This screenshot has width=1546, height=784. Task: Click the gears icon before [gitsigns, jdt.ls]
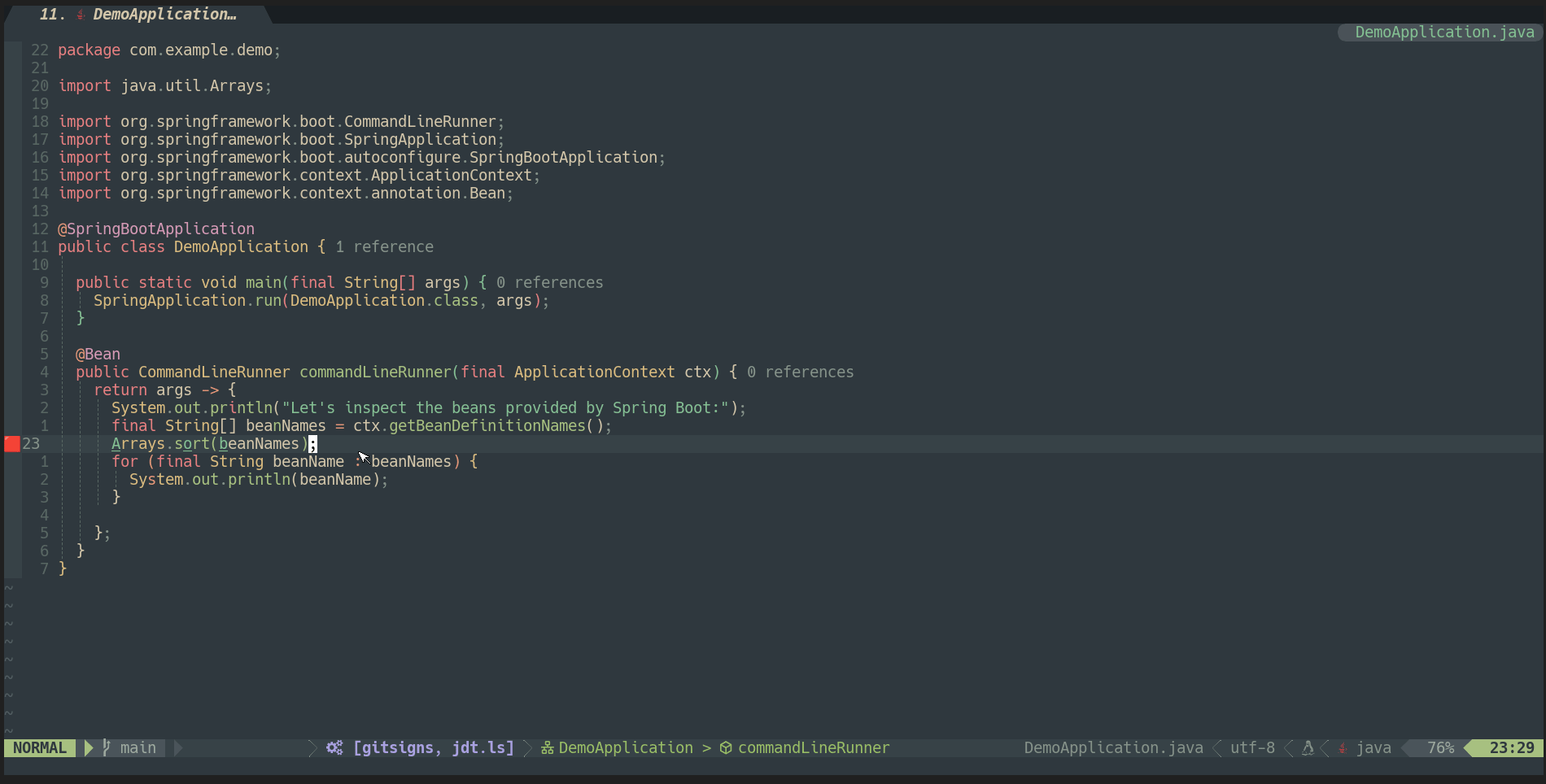pyautogui.click(x=334, y=747)
